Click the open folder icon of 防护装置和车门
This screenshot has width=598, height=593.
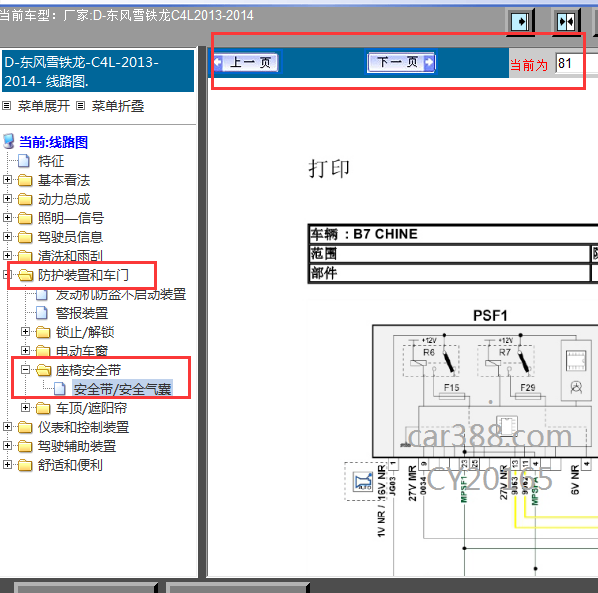click(x=25, y=275)
